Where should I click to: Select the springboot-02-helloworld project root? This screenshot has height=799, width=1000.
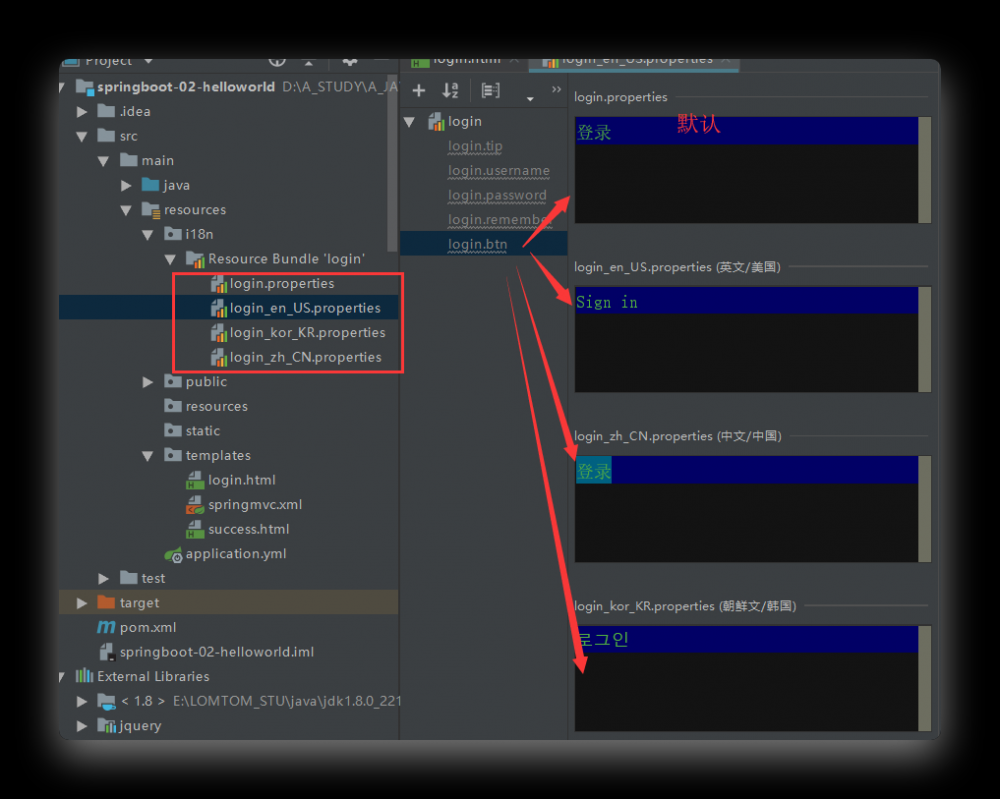[186, 87]
